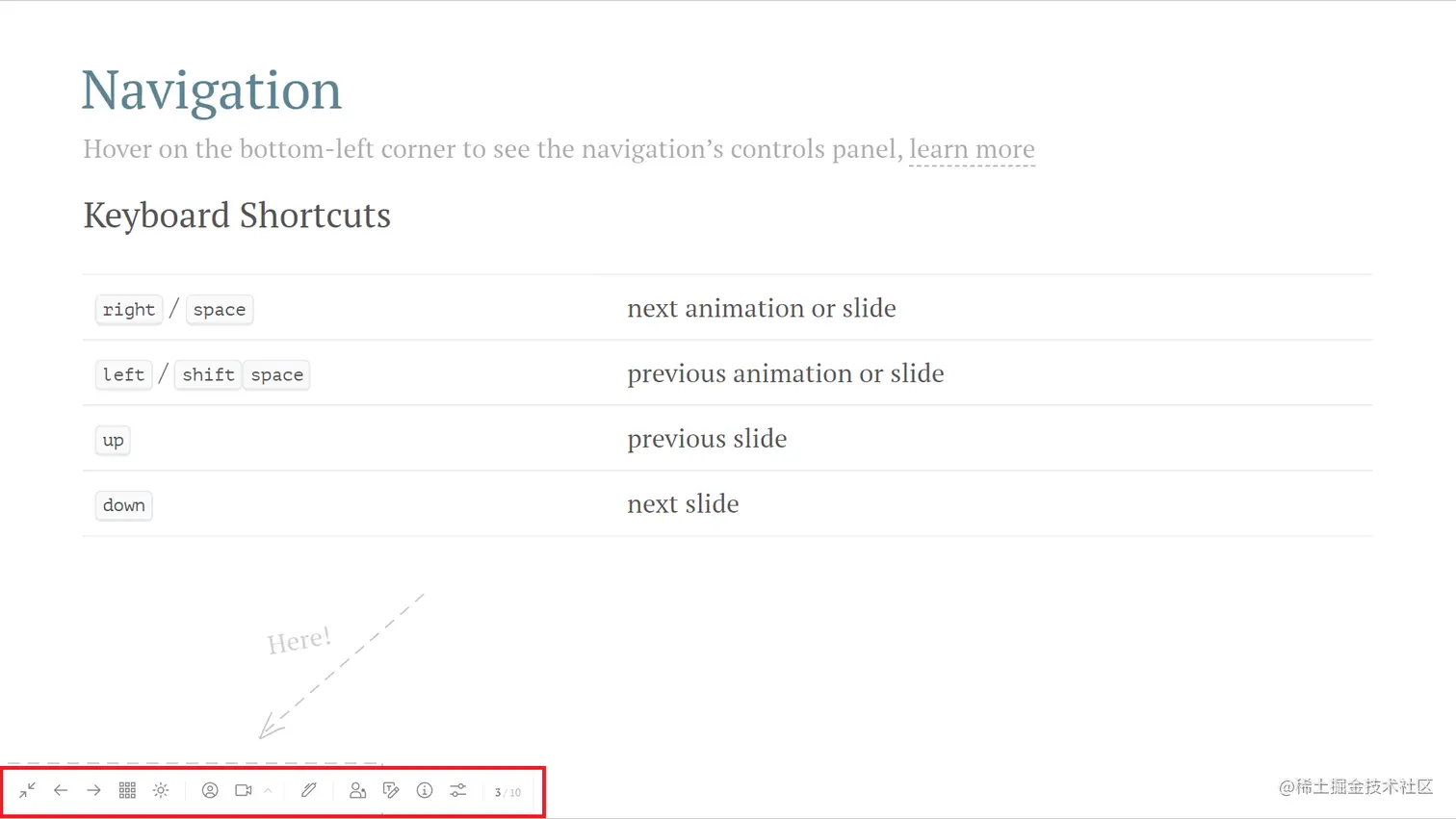This screenshot has width=1456, height=819.
Task: Enter presenter mode
Action: click(357, 790)
